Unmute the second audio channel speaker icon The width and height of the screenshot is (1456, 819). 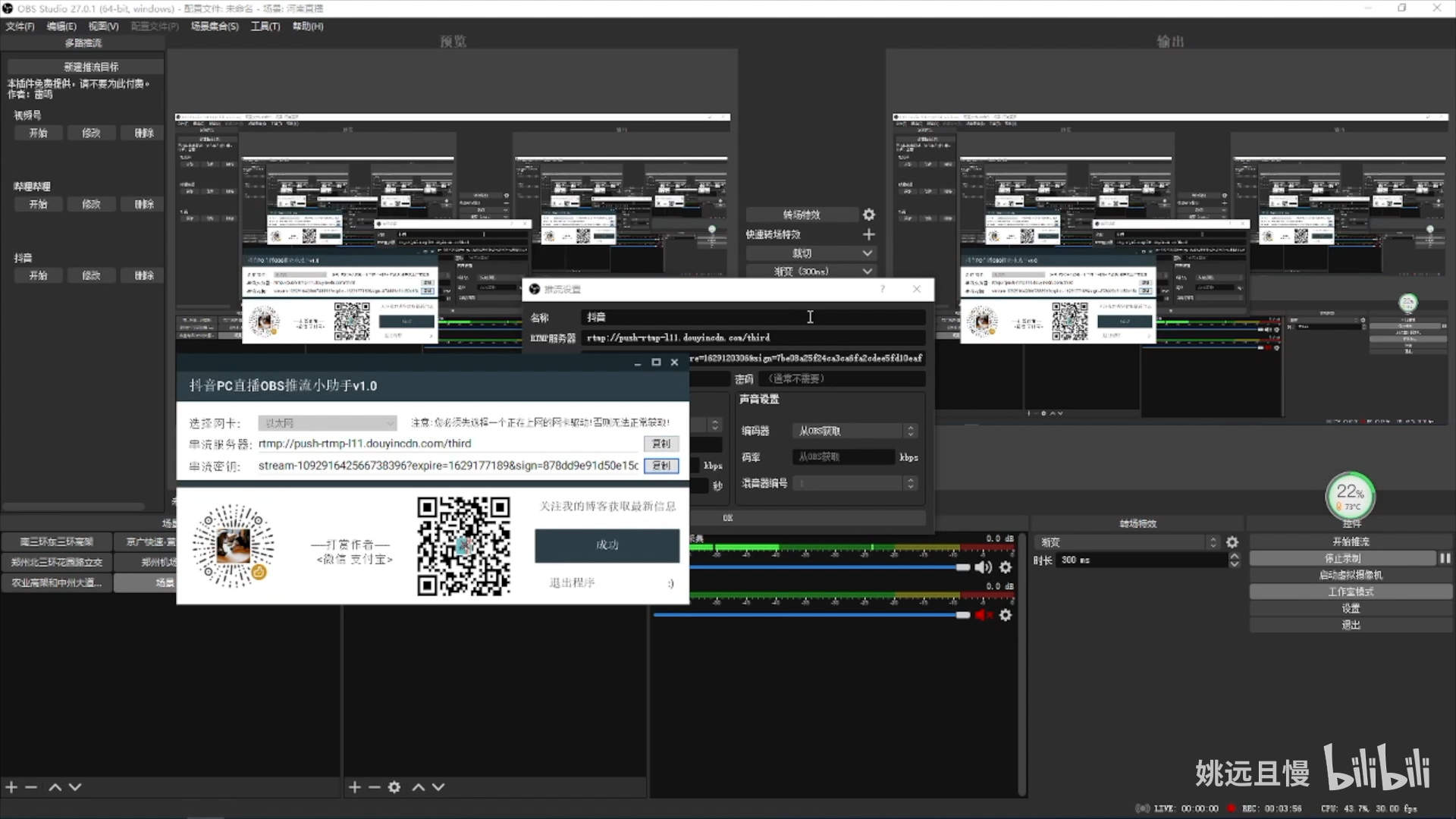pos(983,615)
